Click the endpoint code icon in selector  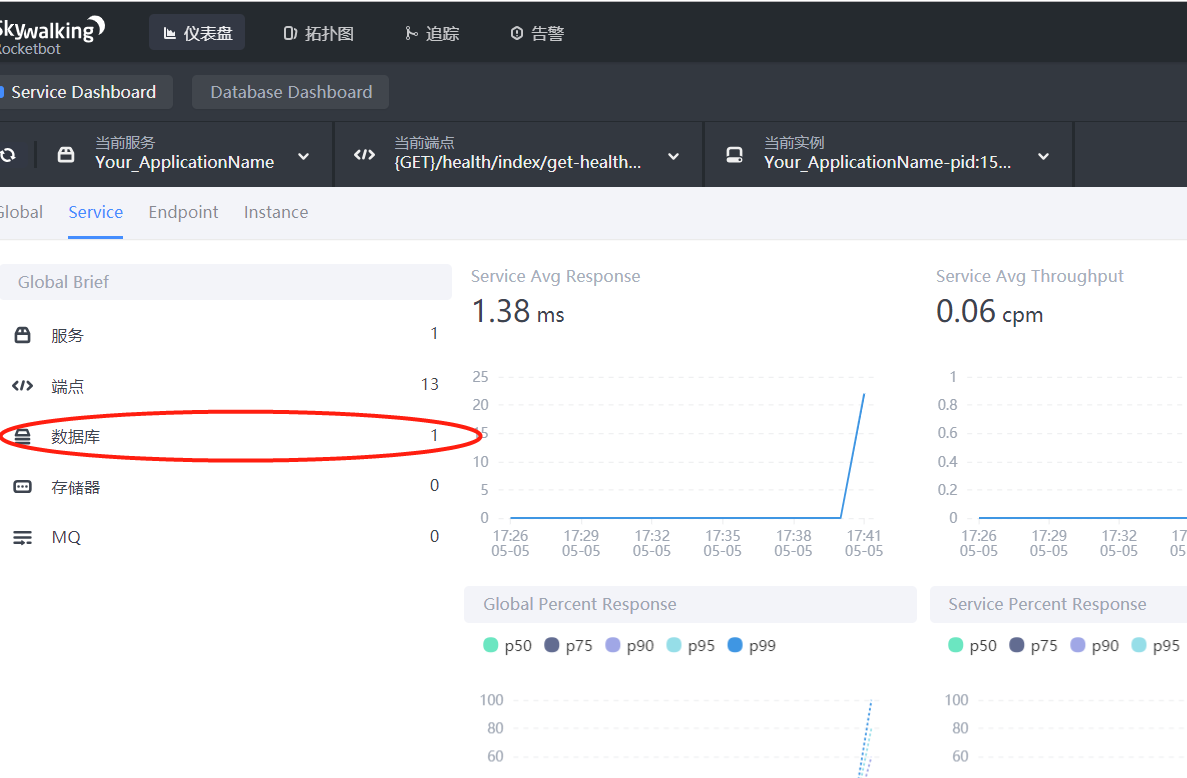tap(364, 155)
